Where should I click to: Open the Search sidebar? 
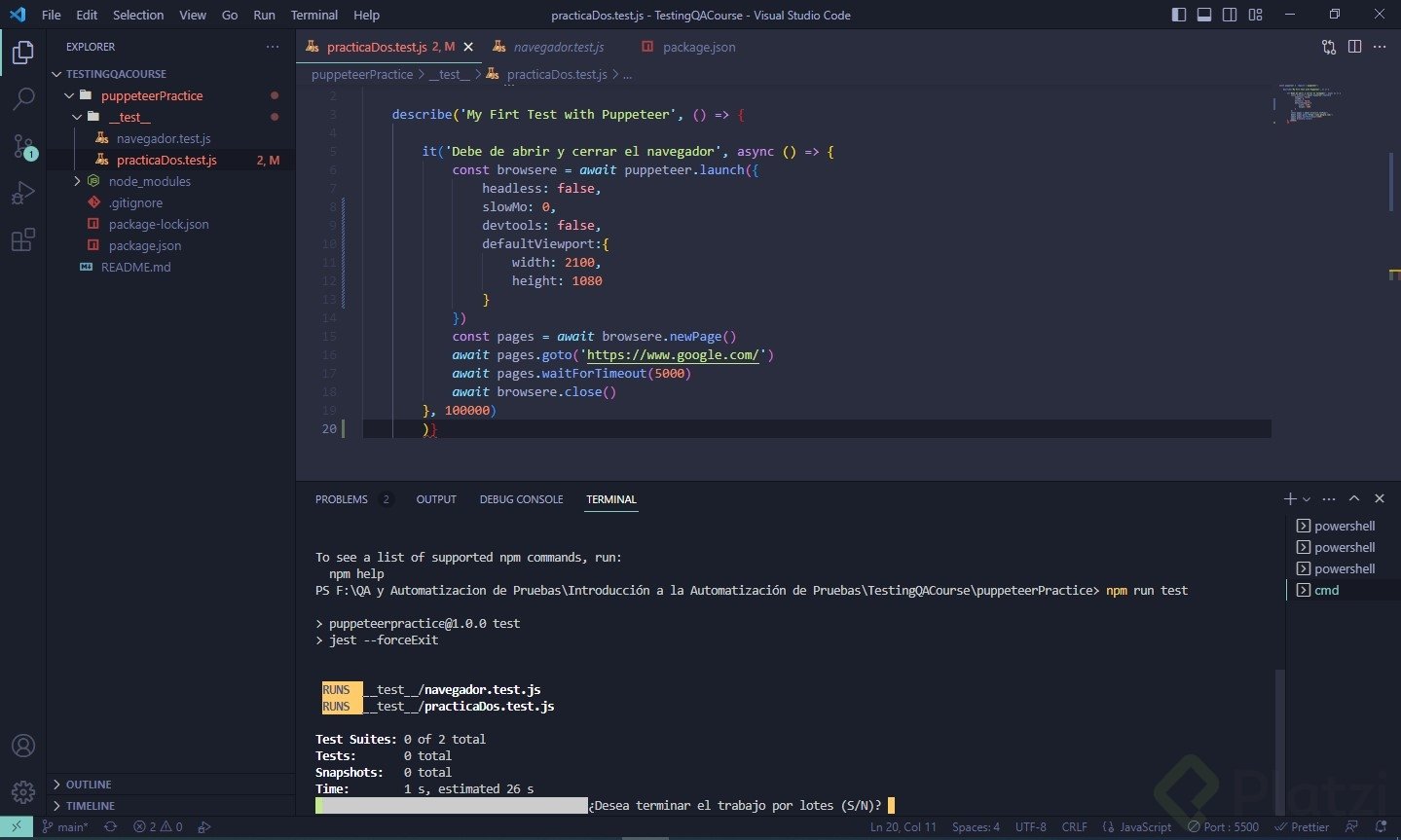pyautogui.click(x=23, y=97)
